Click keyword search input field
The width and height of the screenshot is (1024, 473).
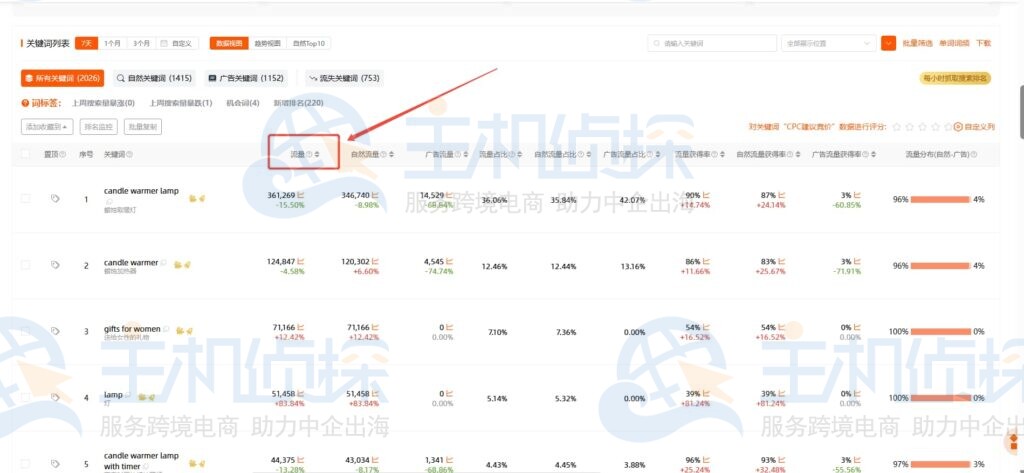tap(712, 43)
